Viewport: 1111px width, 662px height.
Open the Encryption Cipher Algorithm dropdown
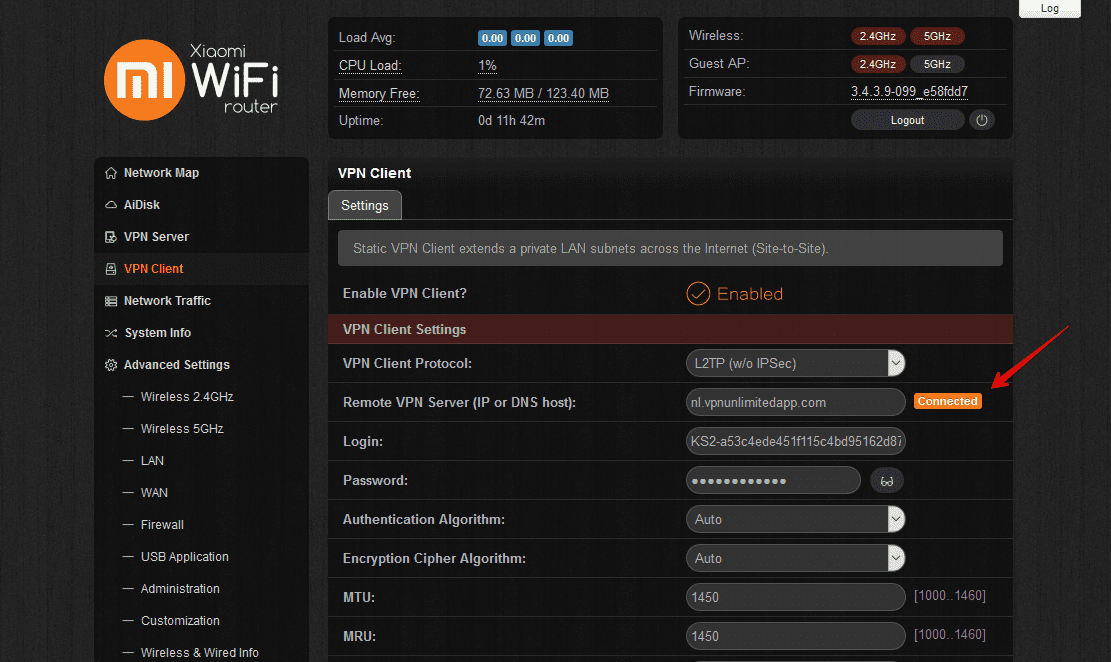pyautogui.click(x=795, y=558)
